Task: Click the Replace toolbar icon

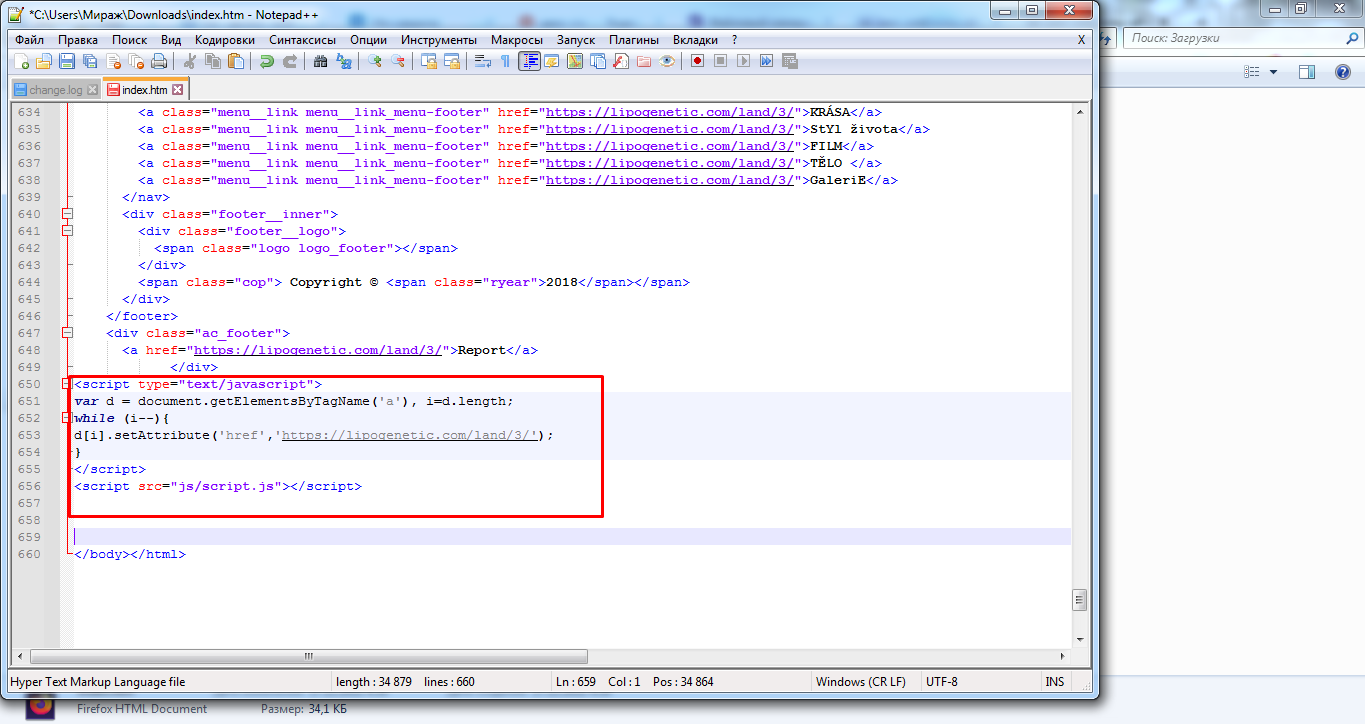Action: [x=343, y=61]
